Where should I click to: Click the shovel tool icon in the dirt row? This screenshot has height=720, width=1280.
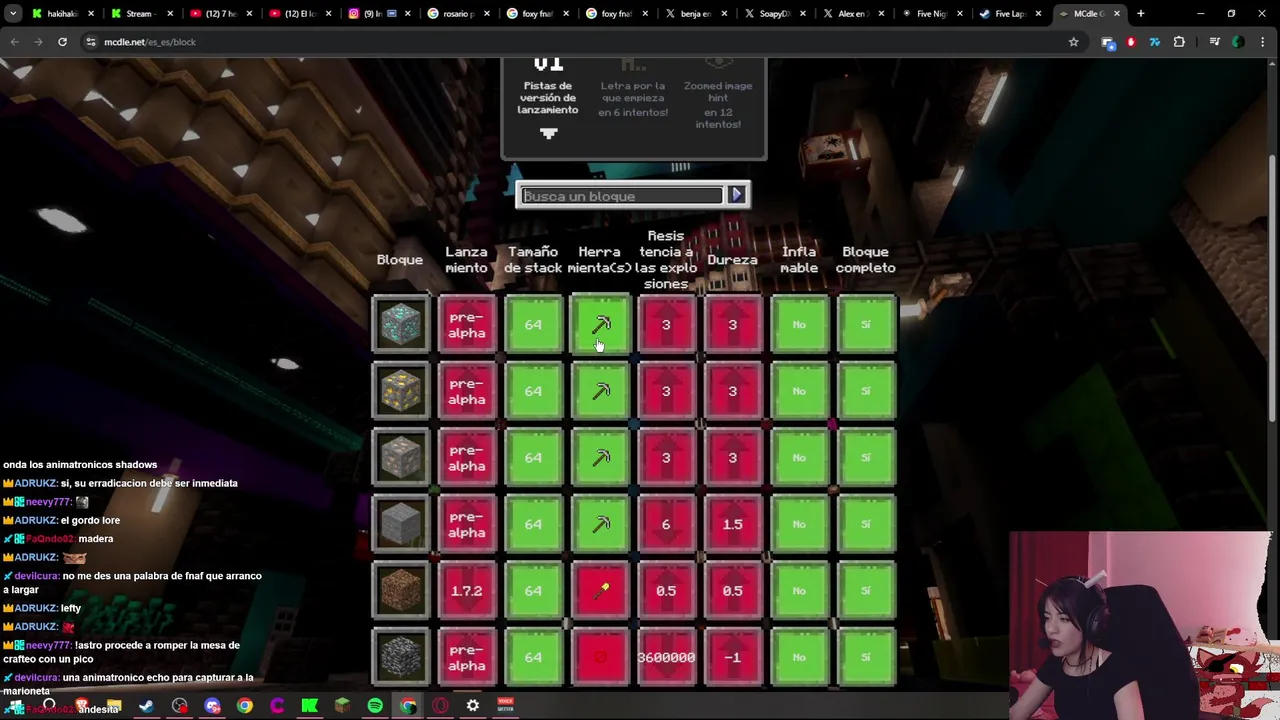click(600, 591)
